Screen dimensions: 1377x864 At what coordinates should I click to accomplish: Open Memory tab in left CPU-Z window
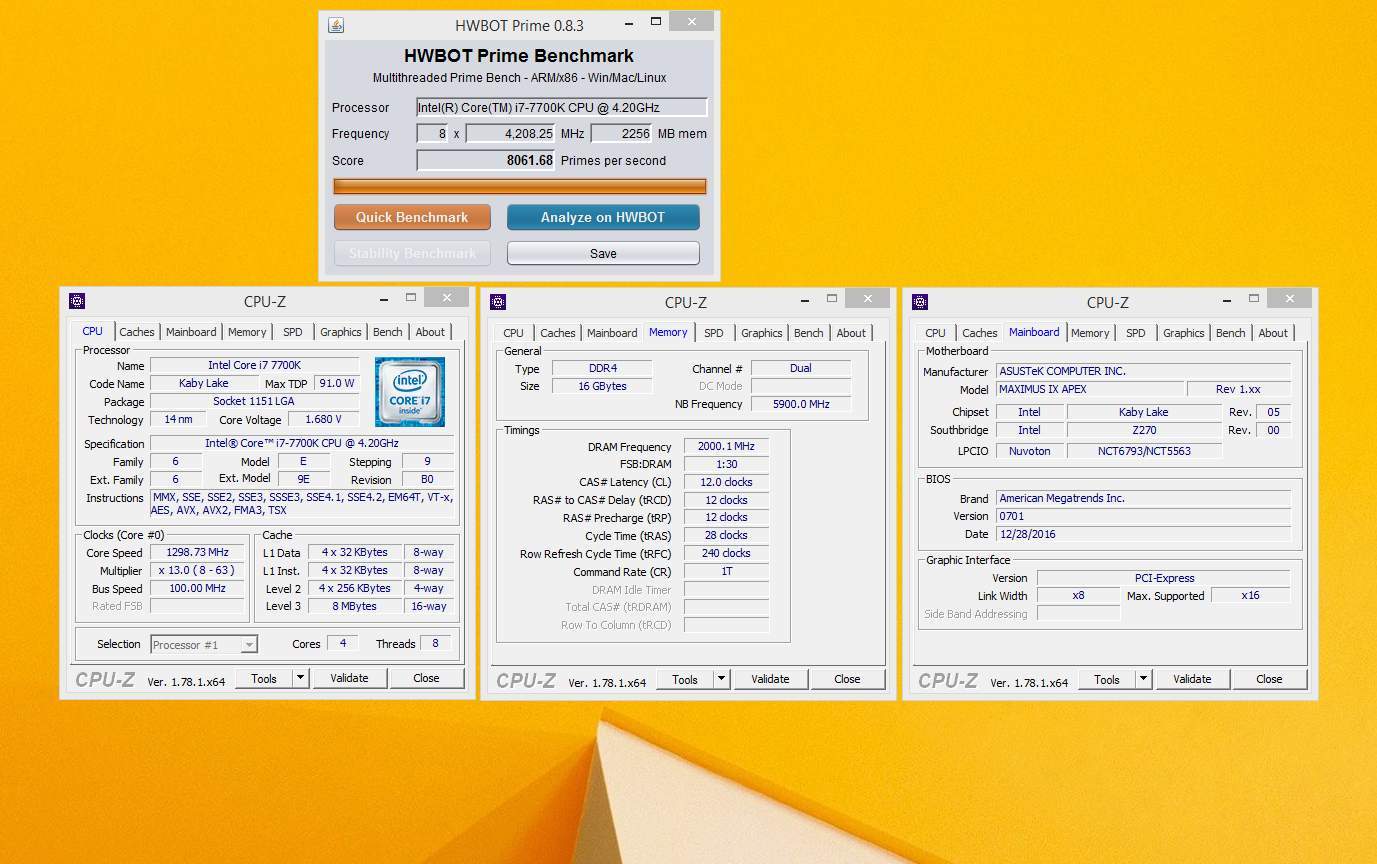(247, 332)
